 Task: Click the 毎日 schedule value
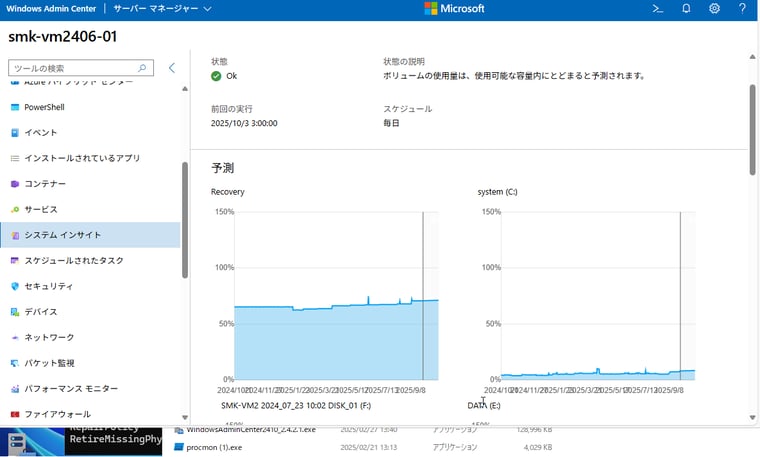click(x=391, y=123)
